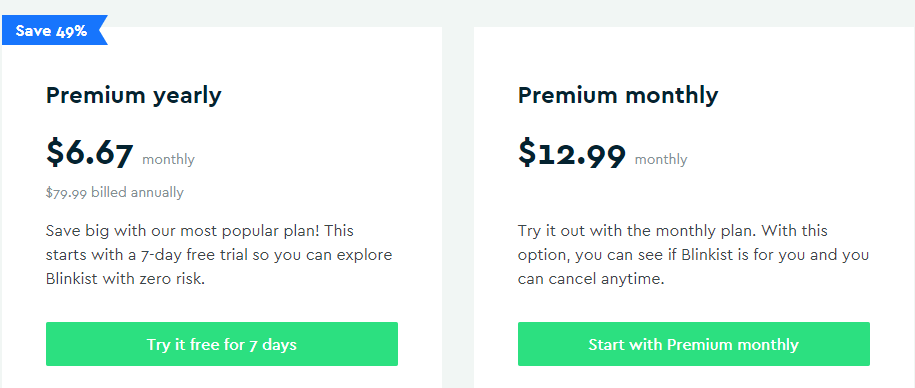Click the $12.99 price
915x388 pixels.
point(572,154)
